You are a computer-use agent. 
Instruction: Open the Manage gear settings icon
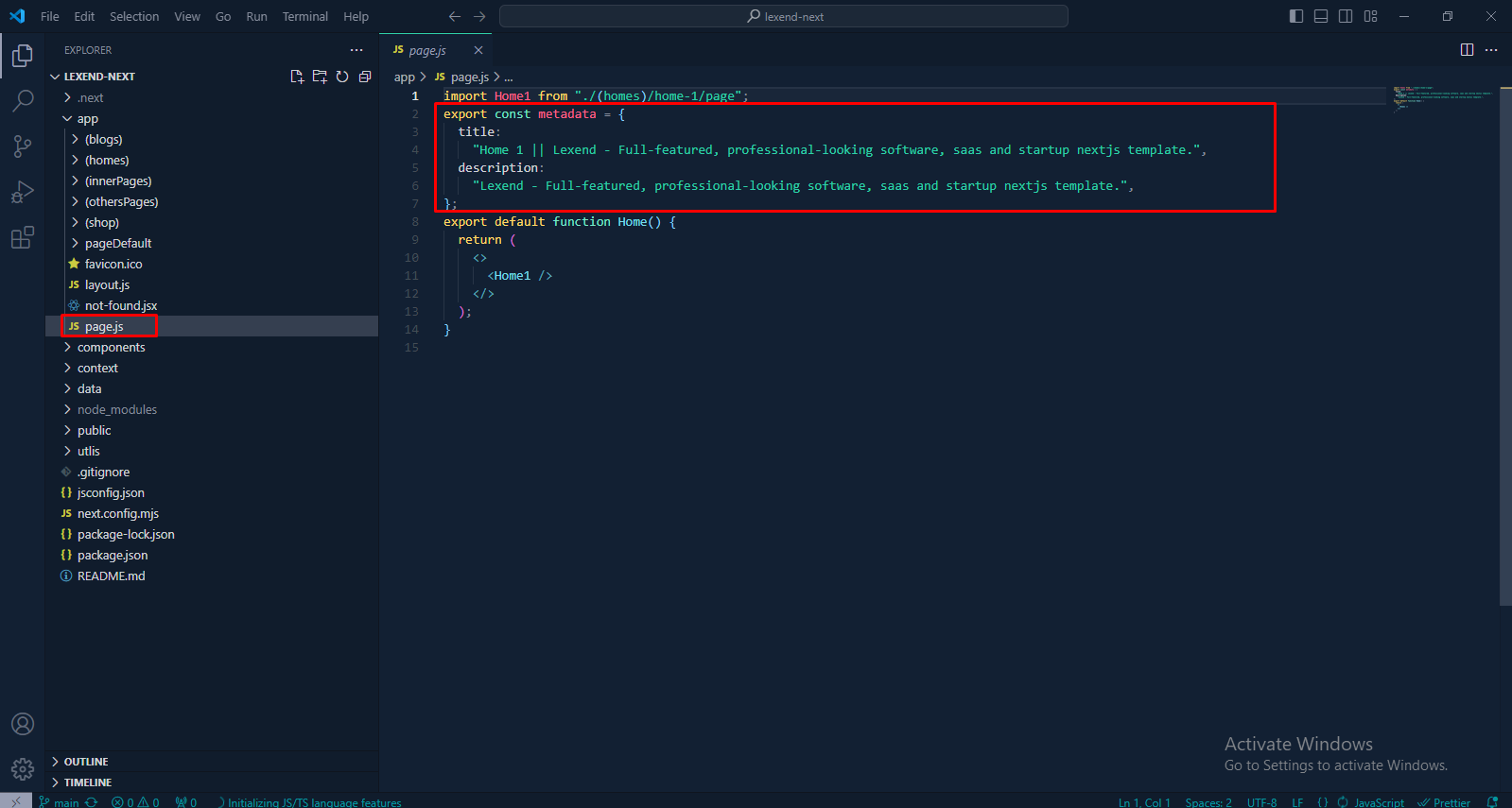pos(23,769)
